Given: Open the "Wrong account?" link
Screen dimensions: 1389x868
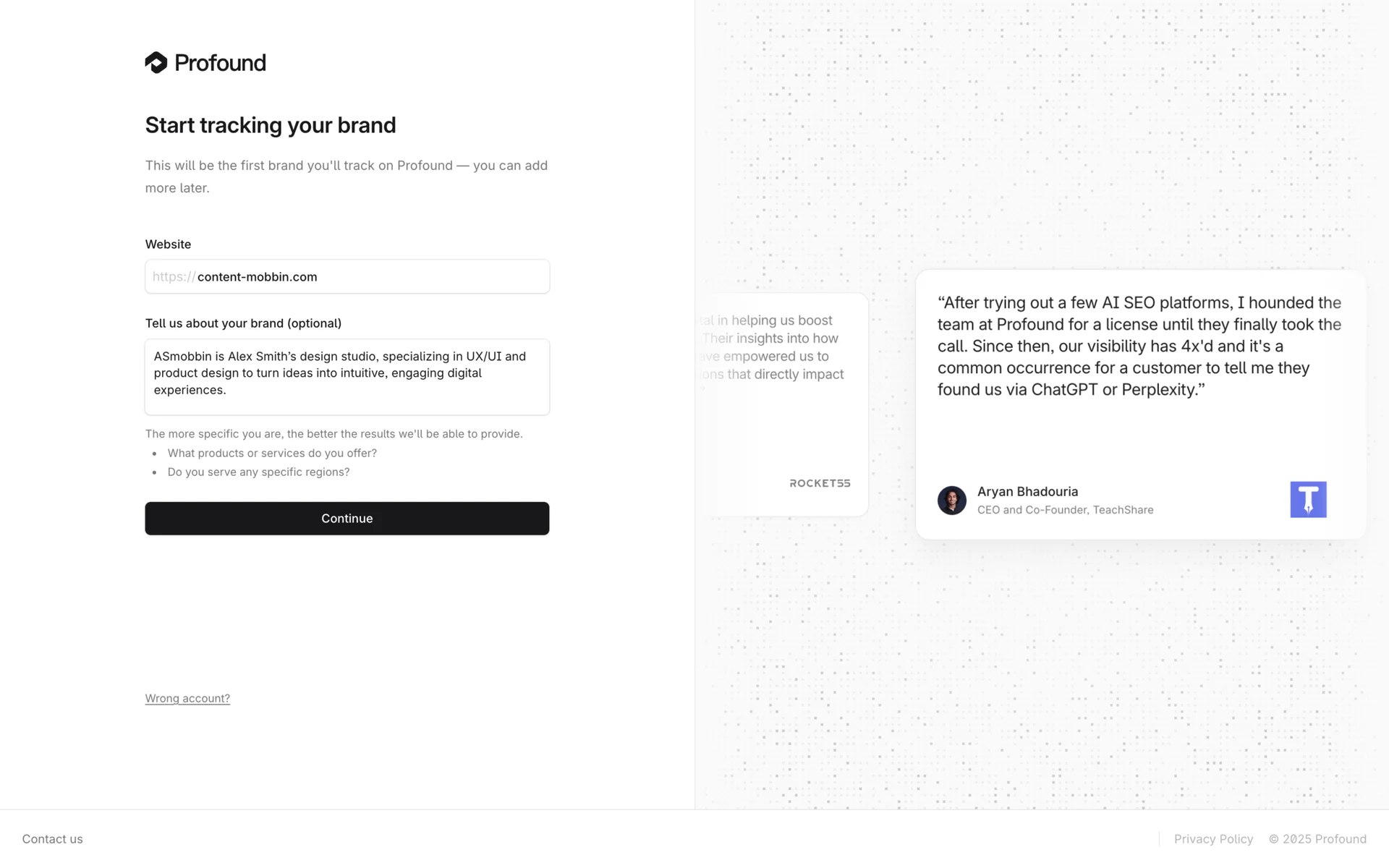Looking at the screenshot, I should click(x=187, y=699).
